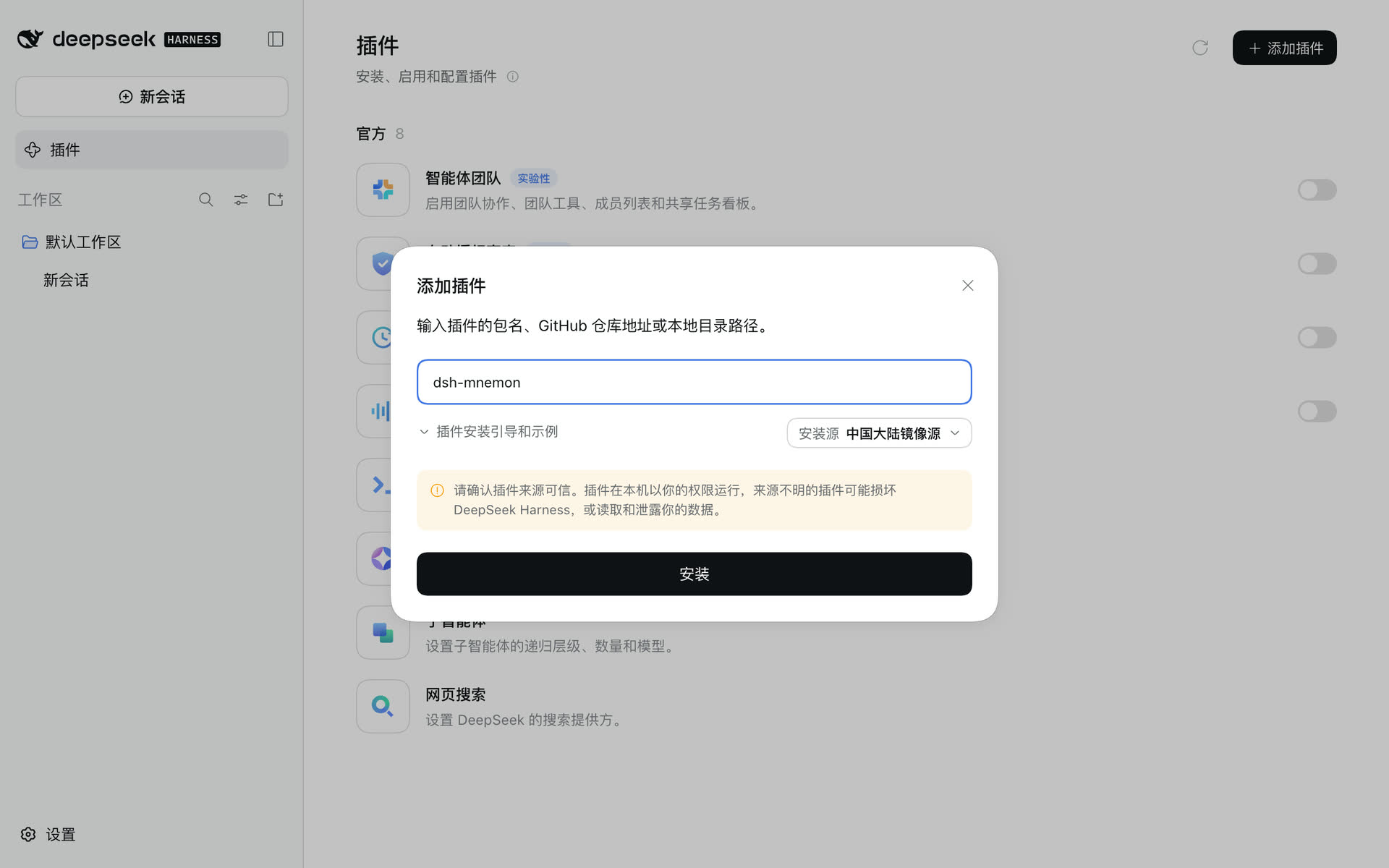The height and width of the screenshot is (868, 1389).
Task: Click the 子智能体 stacked squares icon
Action: (x=383, y=633)
